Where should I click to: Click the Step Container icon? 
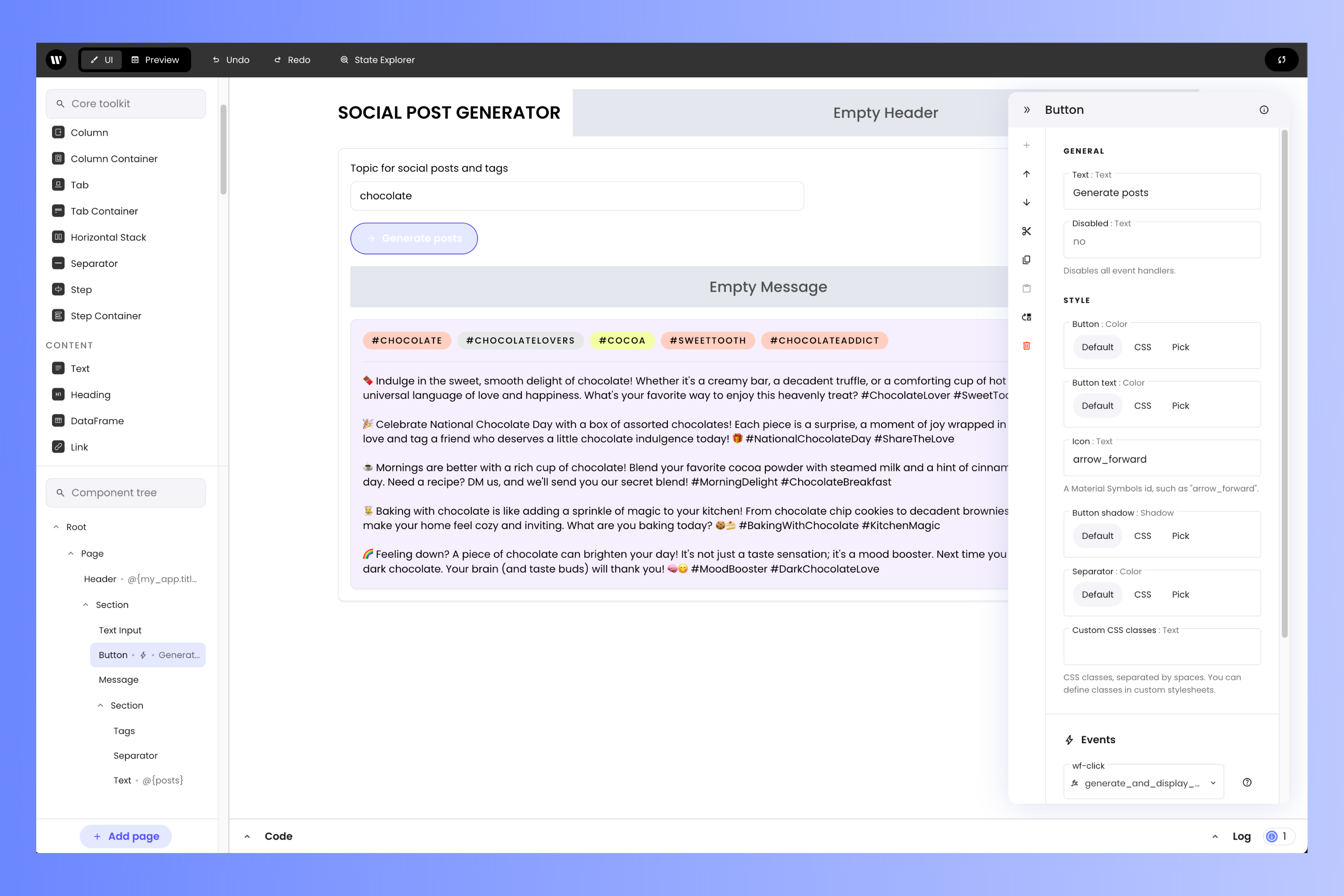58,315
